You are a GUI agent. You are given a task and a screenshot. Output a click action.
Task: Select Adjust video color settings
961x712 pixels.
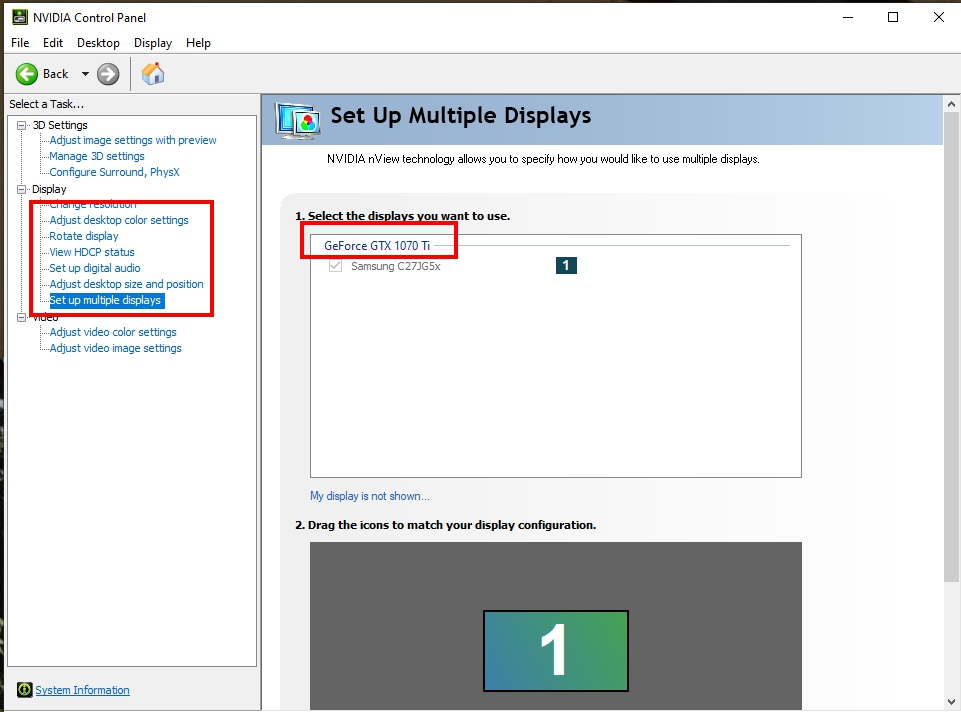(x=113, y=332)
